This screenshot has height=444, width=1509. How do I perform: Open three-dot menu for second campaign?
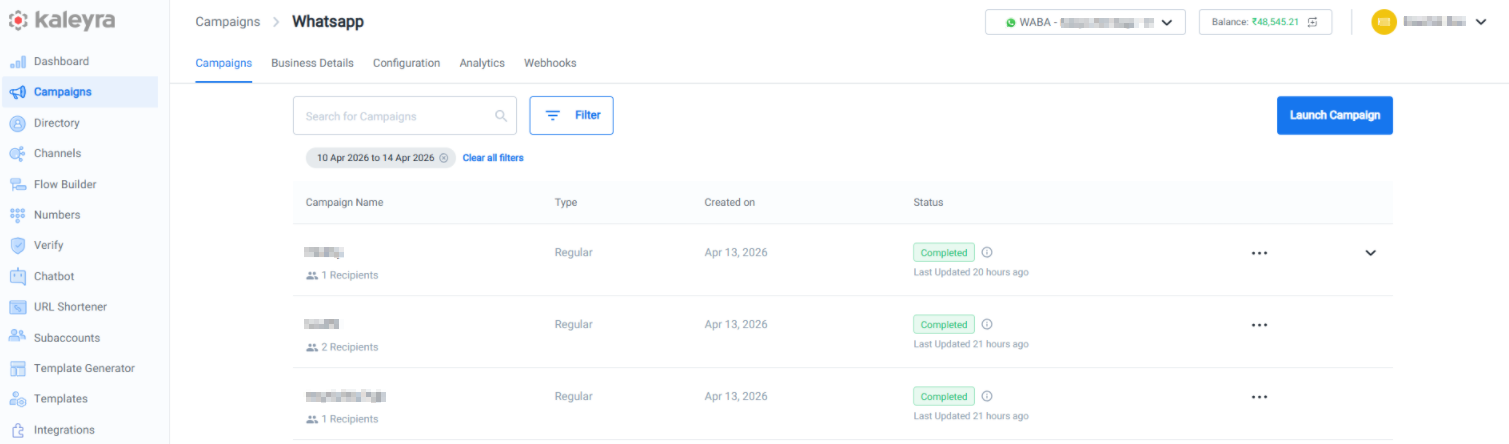1259,325
